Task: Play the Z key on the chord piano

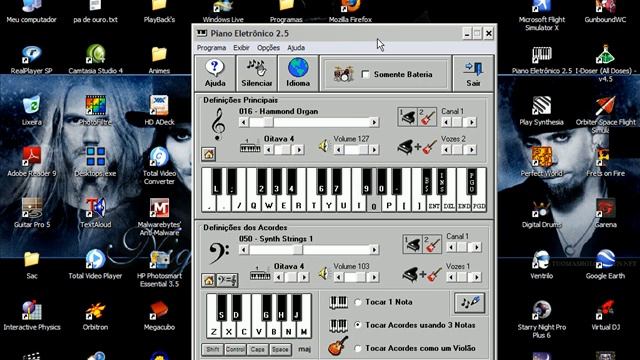Action: pos(214,331)
